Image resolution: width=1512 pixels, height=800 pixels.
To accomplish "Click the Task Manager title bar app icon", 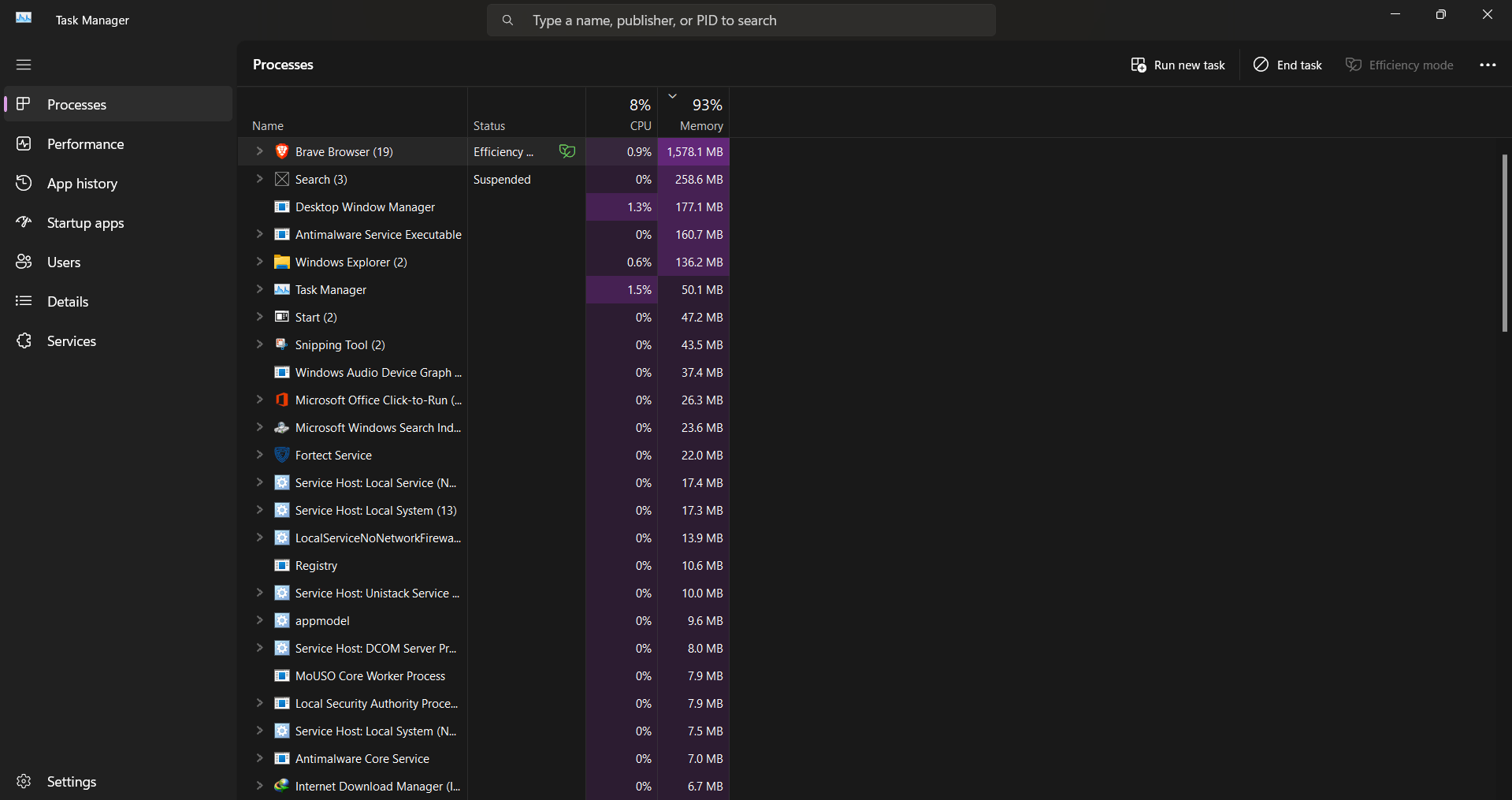I will (24, 17).
